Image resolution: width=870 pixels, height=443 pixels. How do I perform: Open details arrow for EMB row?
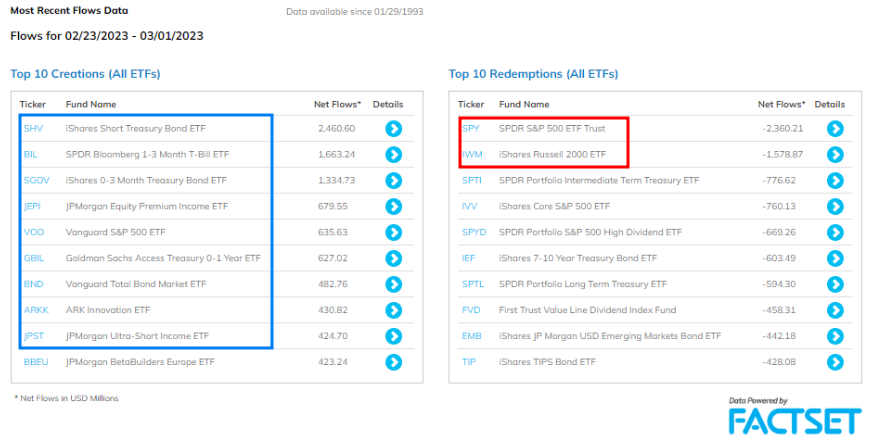835,336
